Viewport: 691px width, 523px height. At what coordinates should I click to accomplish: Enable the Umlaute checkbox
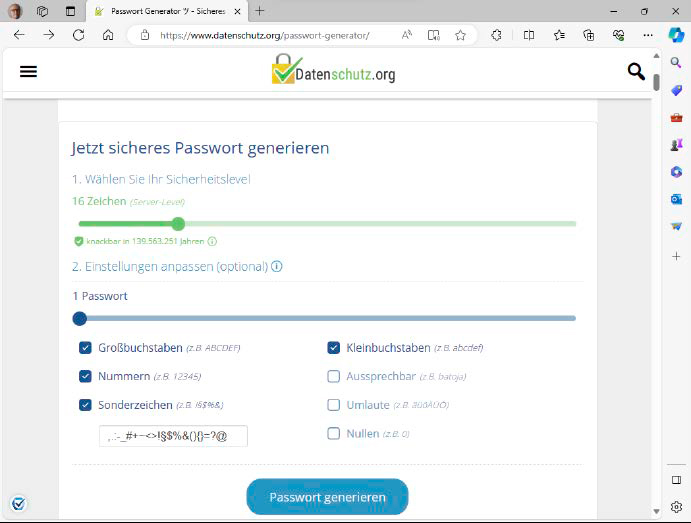[334, 405]
